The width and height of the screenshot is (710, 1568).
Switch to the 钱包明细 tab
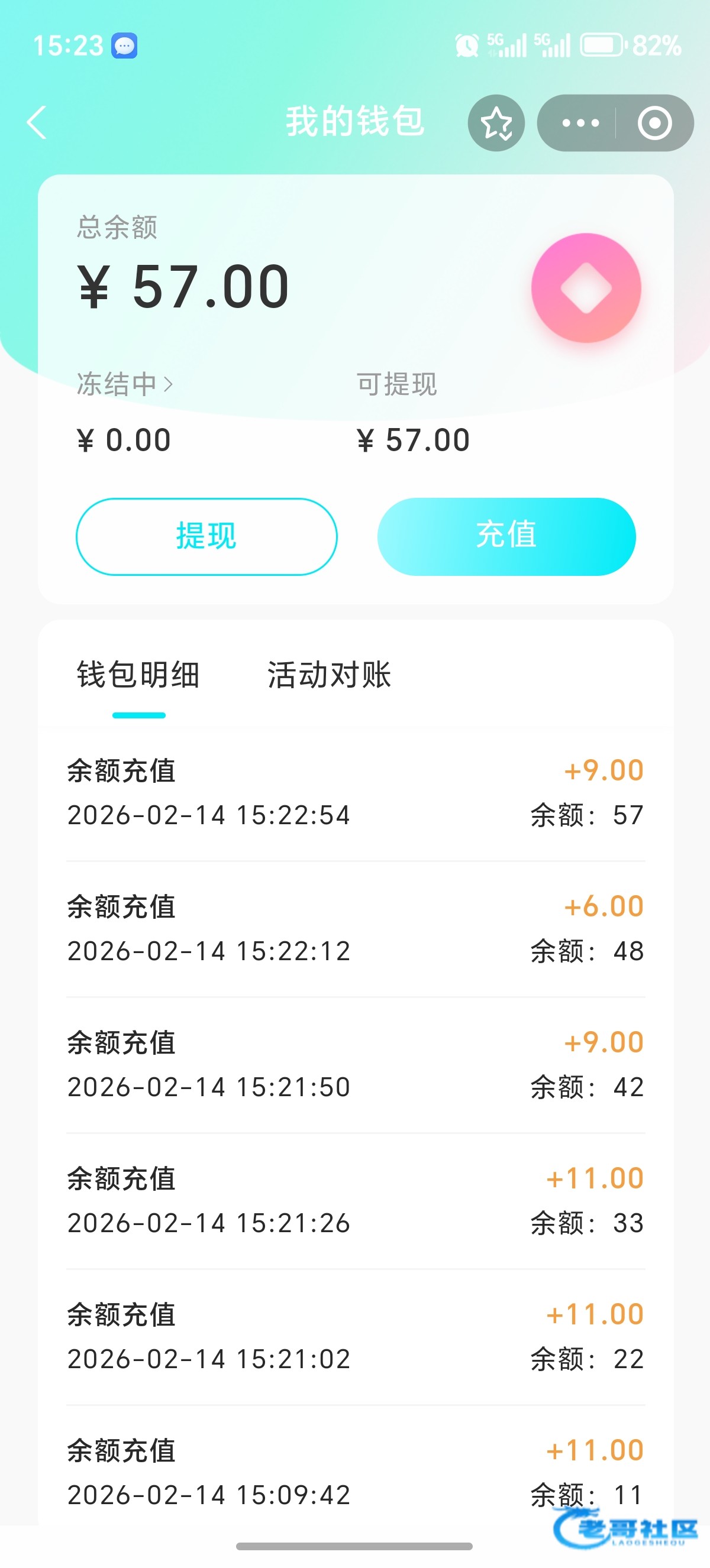139,676
